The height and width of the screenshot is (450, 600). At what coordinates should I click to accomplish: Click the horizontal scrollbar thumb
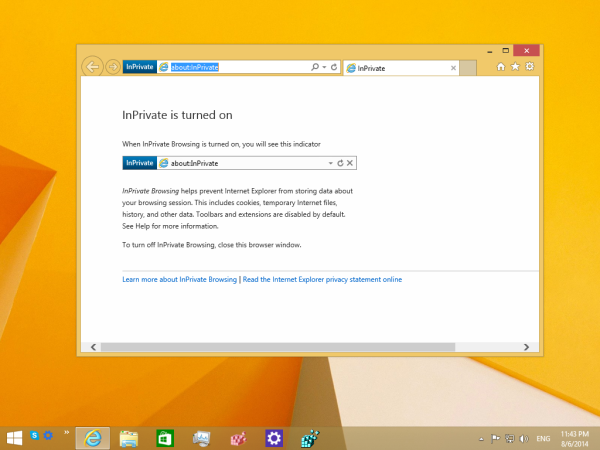coord(278,347)
